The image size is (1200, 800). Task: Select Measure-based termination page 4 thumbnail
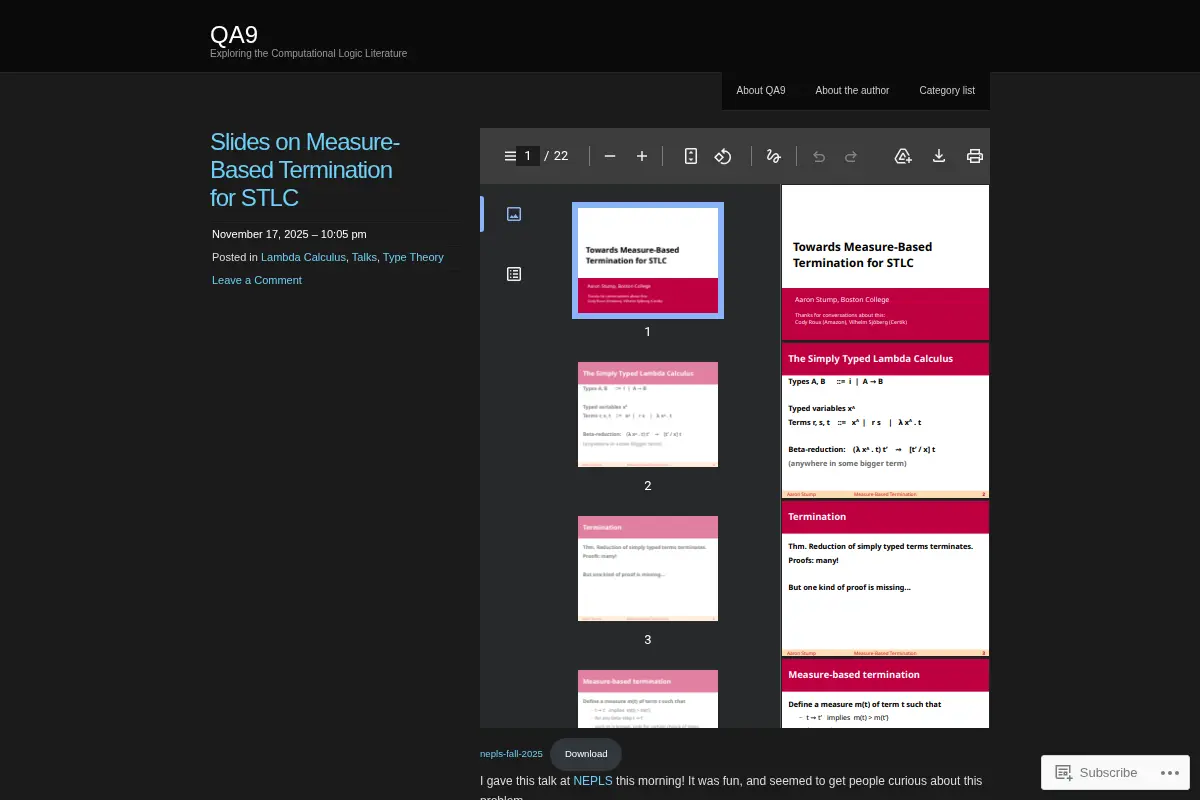coord(648,699)
